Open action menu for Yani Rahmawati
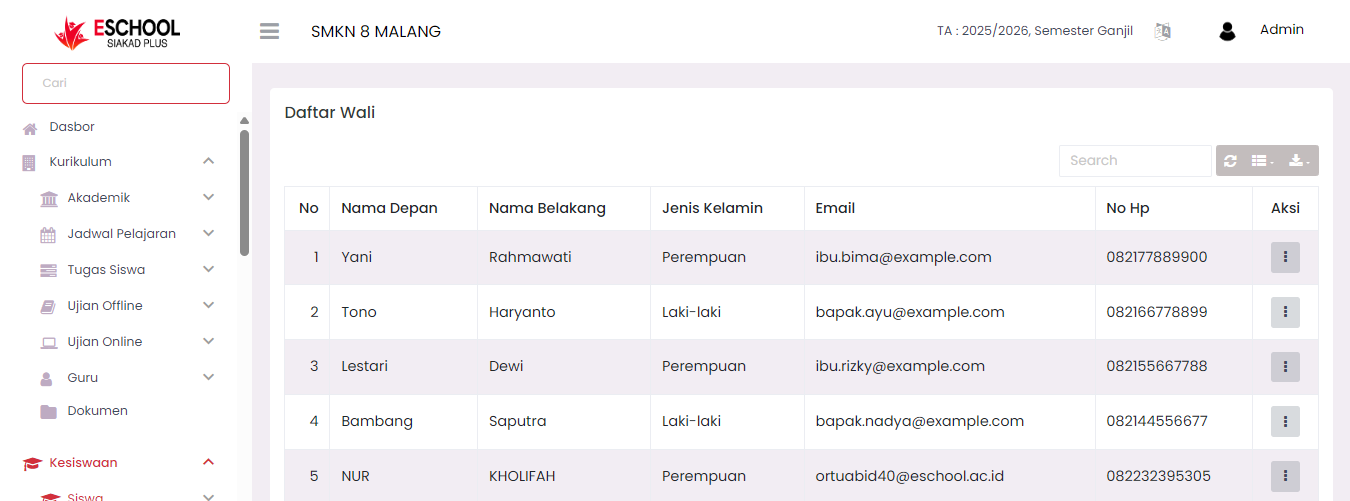Image resolution: width=1350 pixels, height=501 pixels. (x=1285, y=257)
